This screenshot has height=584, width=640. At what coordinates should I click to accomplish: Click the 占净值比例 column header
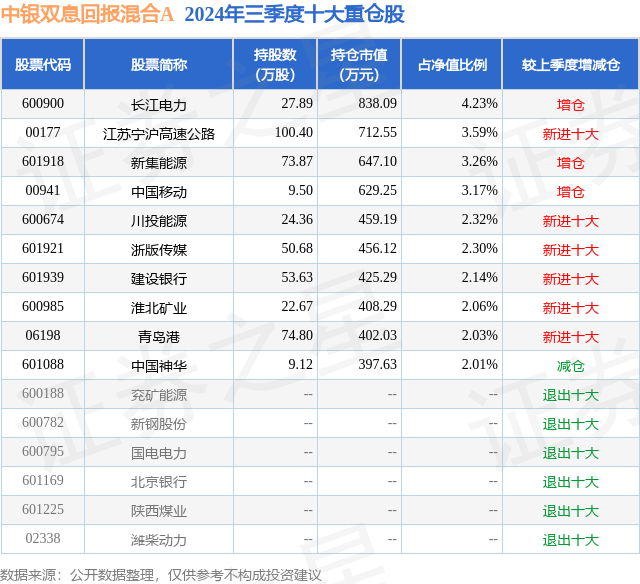[452, 64]
